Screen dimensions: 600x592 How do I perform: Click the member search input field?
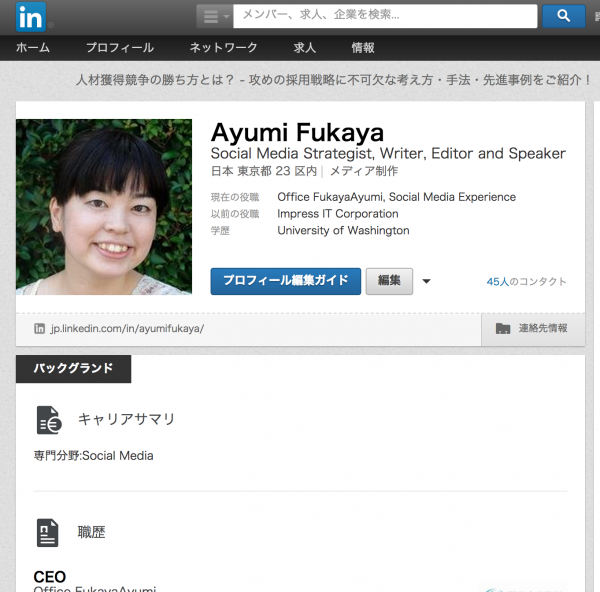click(385, 16)
